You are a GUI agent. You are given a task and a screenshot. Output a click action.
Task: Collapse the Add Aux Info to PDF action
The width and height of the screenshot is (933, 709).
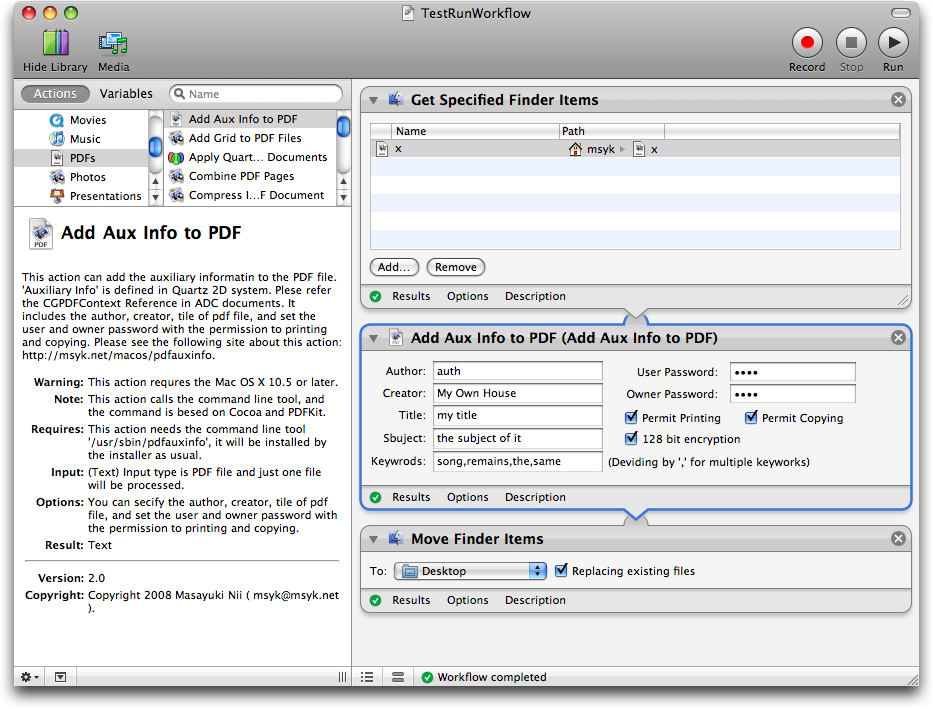374,338
